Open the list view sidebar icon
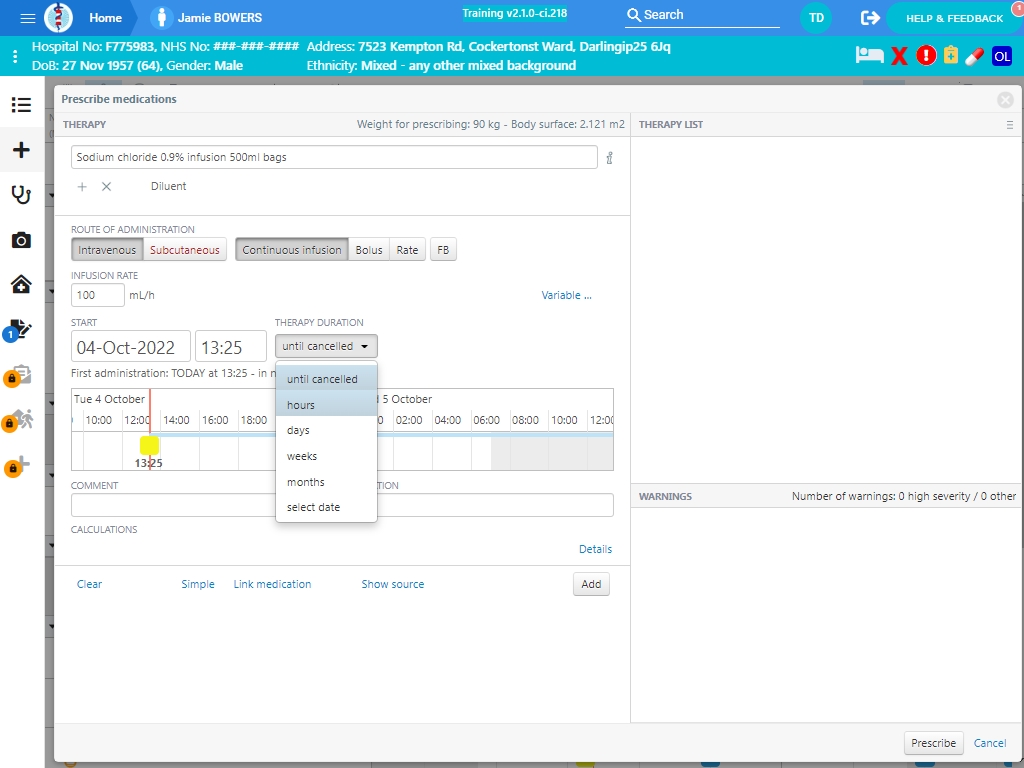The height and width of the screenshot is (768, 1024). 21,104
